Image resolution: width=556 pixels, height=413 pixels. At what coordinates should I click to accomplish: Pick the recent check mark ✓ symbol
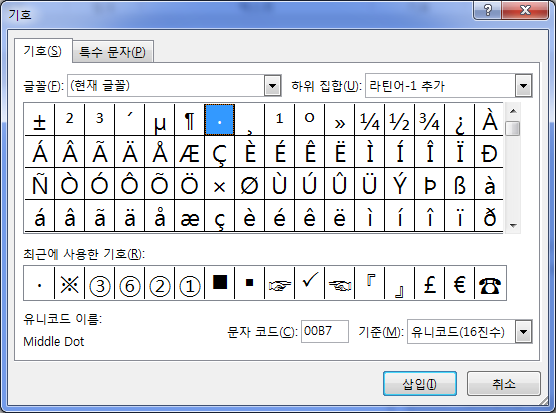point(309,283)
